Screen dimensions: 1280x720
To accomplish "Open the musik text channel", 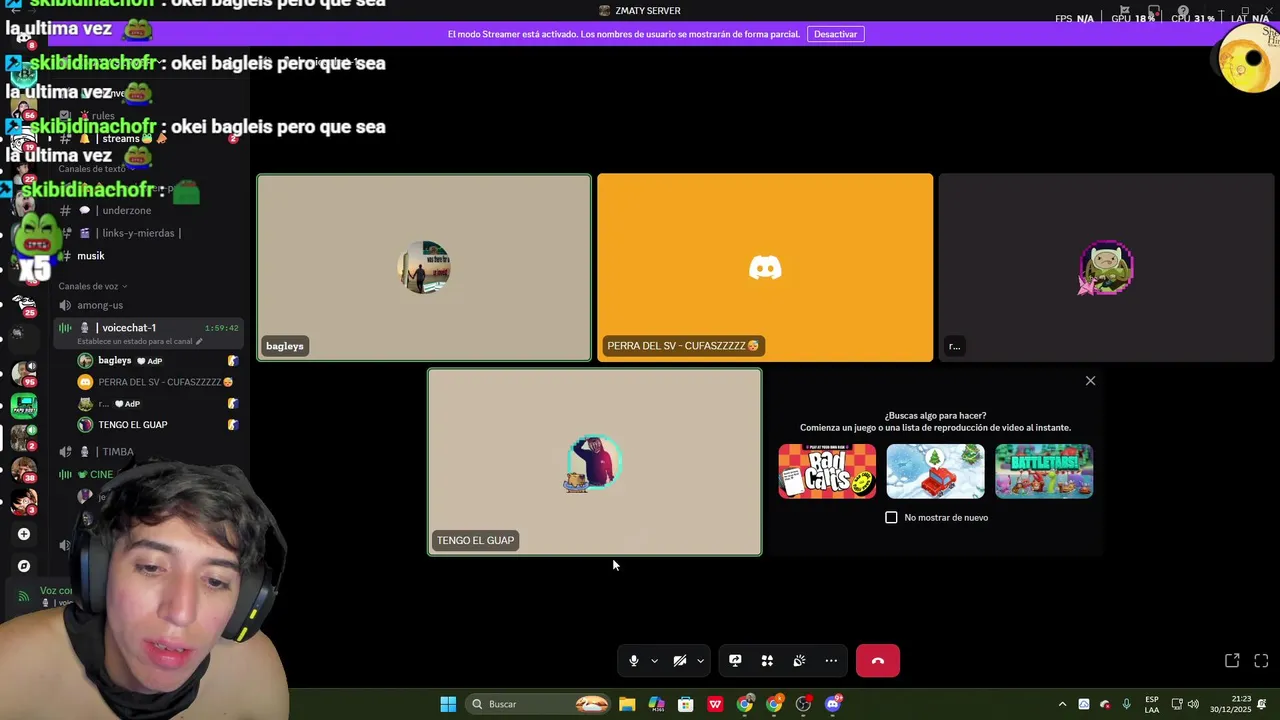I will tap(91, 256).
